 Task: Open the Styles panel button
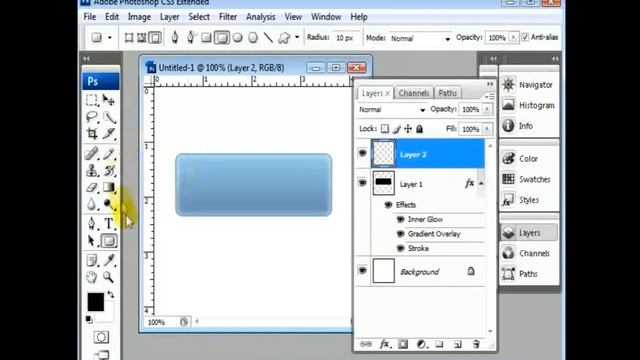click(x=520, y=200)
